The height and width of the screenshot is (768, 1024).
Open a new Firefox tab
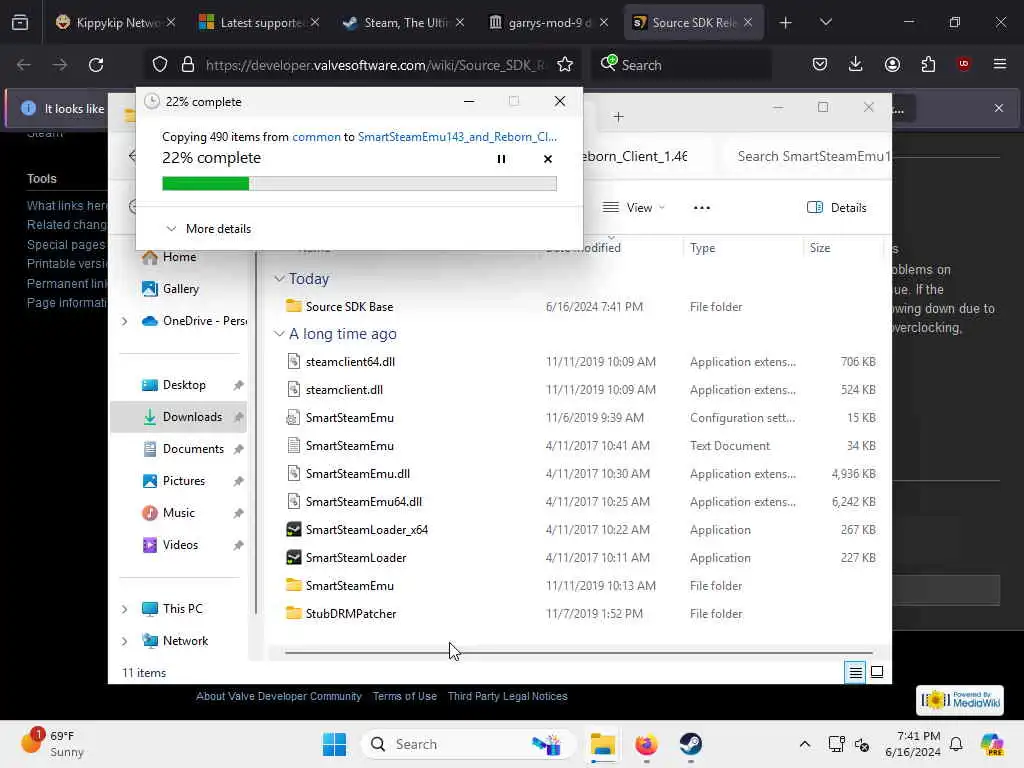[x=785, y=22]
